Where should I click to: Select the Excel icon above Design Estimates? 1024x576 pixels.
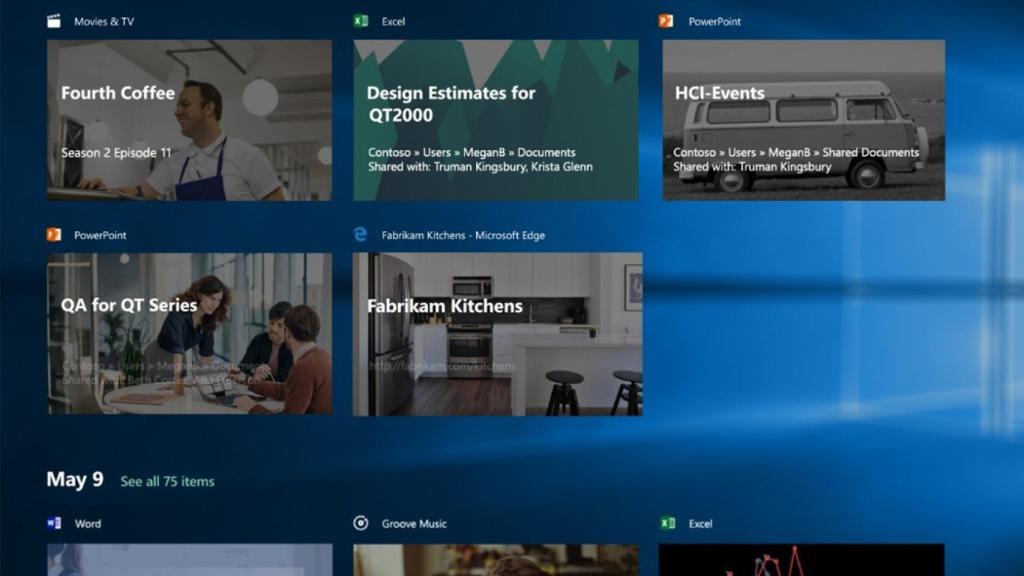point(361,19)
